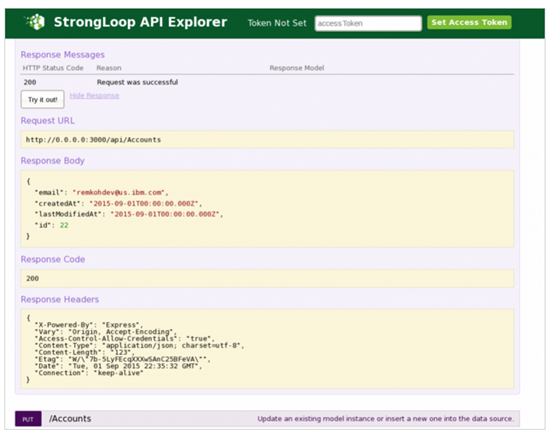Click the '200' status code cell
The width and height of the screenshot is (553, 434).
[x=30, y=82]
